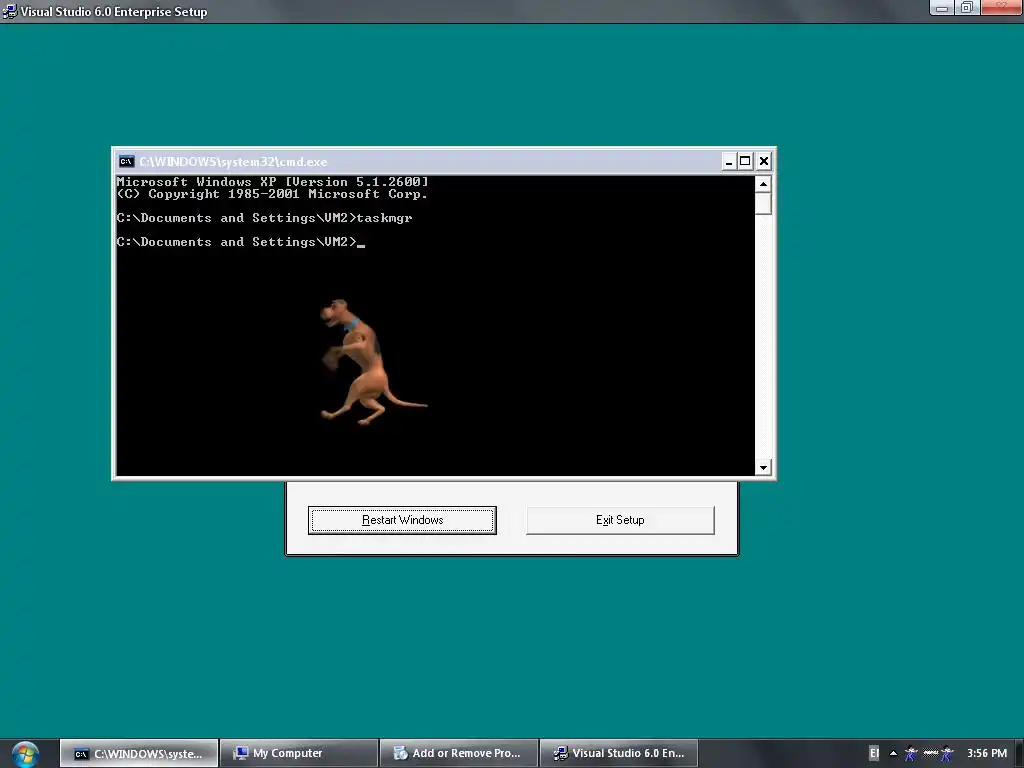Minimize the cmd.exe window
Screen dimensions: 1024x768
tap(729, 161)
